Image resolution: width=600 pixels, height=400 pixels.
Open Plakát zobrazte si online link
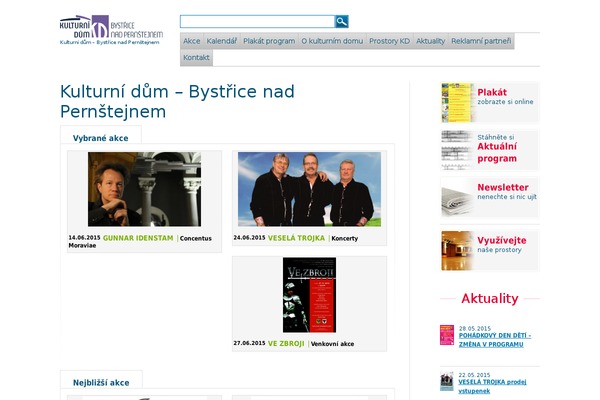tap(505, 96)
